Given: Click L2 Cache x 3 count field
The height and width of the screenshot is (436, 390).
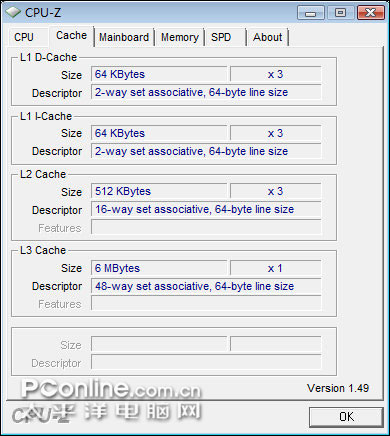Looking at the screenshot, I should (275, 191).
